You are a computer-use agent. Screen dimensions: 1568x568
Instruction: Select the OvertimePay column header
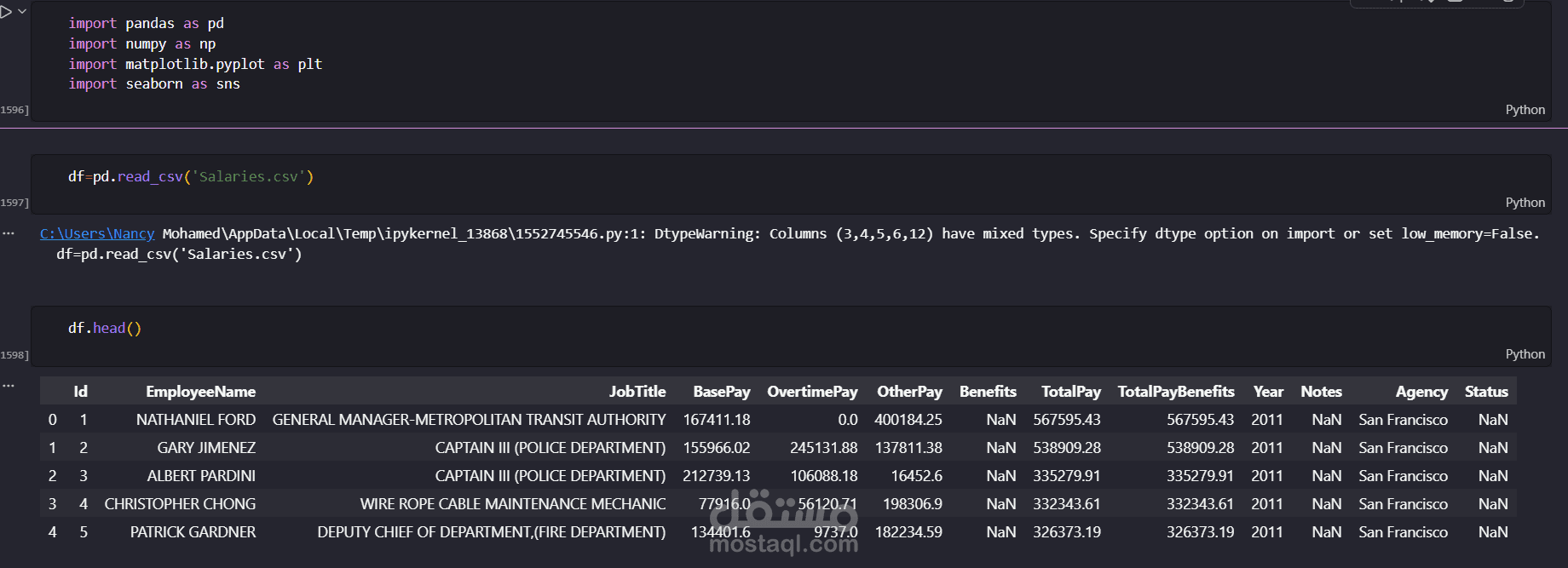coord(812,392)
